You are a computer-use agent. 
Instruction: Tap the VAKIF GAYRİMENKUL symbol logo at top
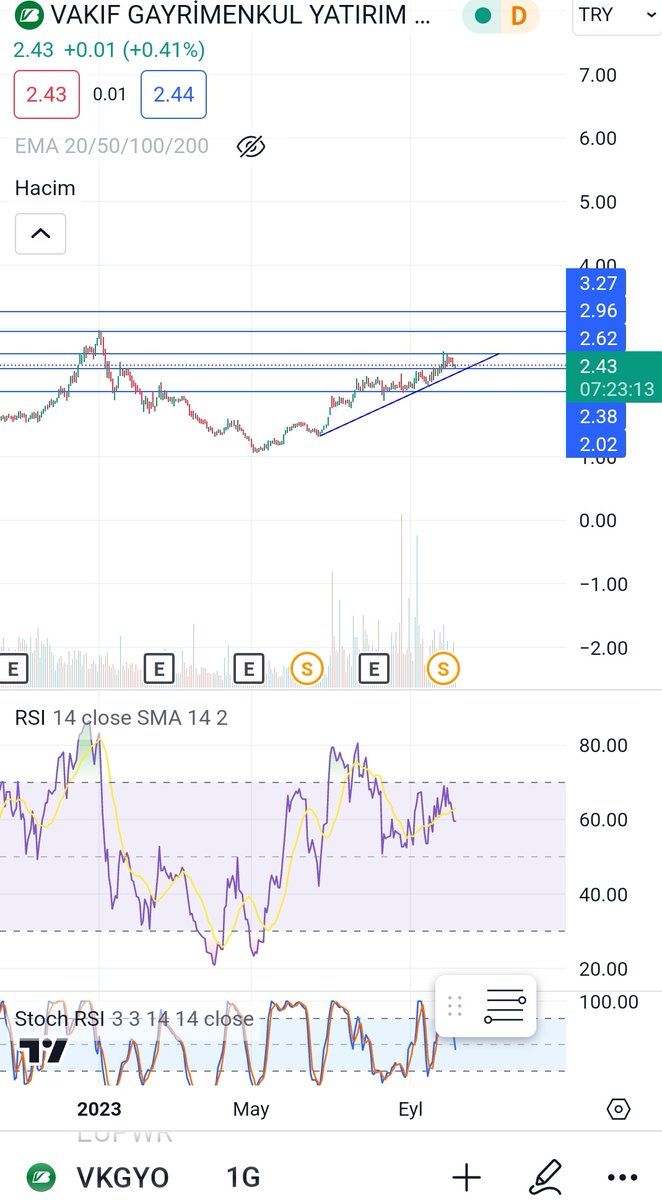pyautogui.click(x=29, y=16)
